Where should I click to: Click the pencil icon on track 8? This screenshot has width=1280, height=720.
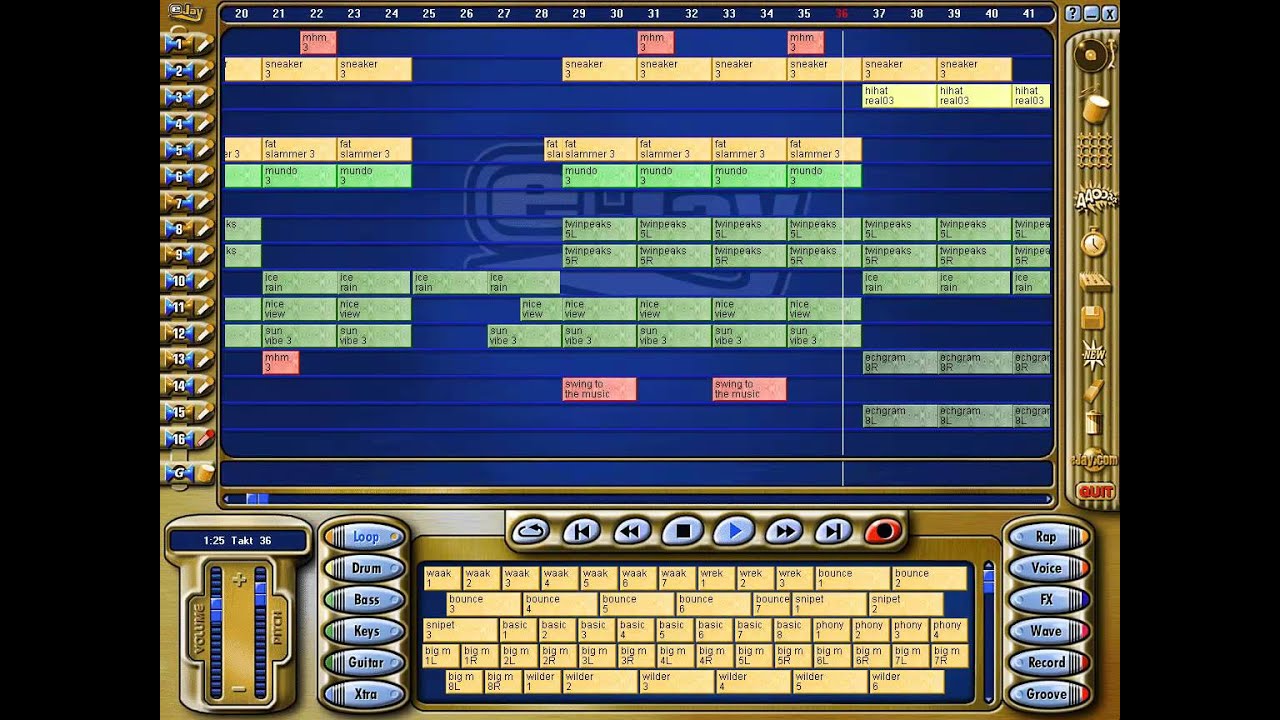[x=204, y=229]
